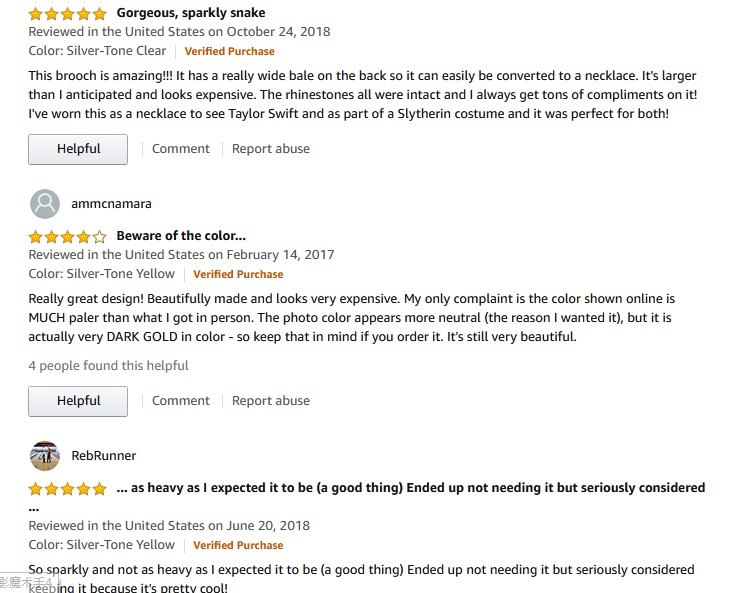This screenshot has width=750, height=593.
Task: Click the five-star rating on snake review
Action: tap(67, 14)
